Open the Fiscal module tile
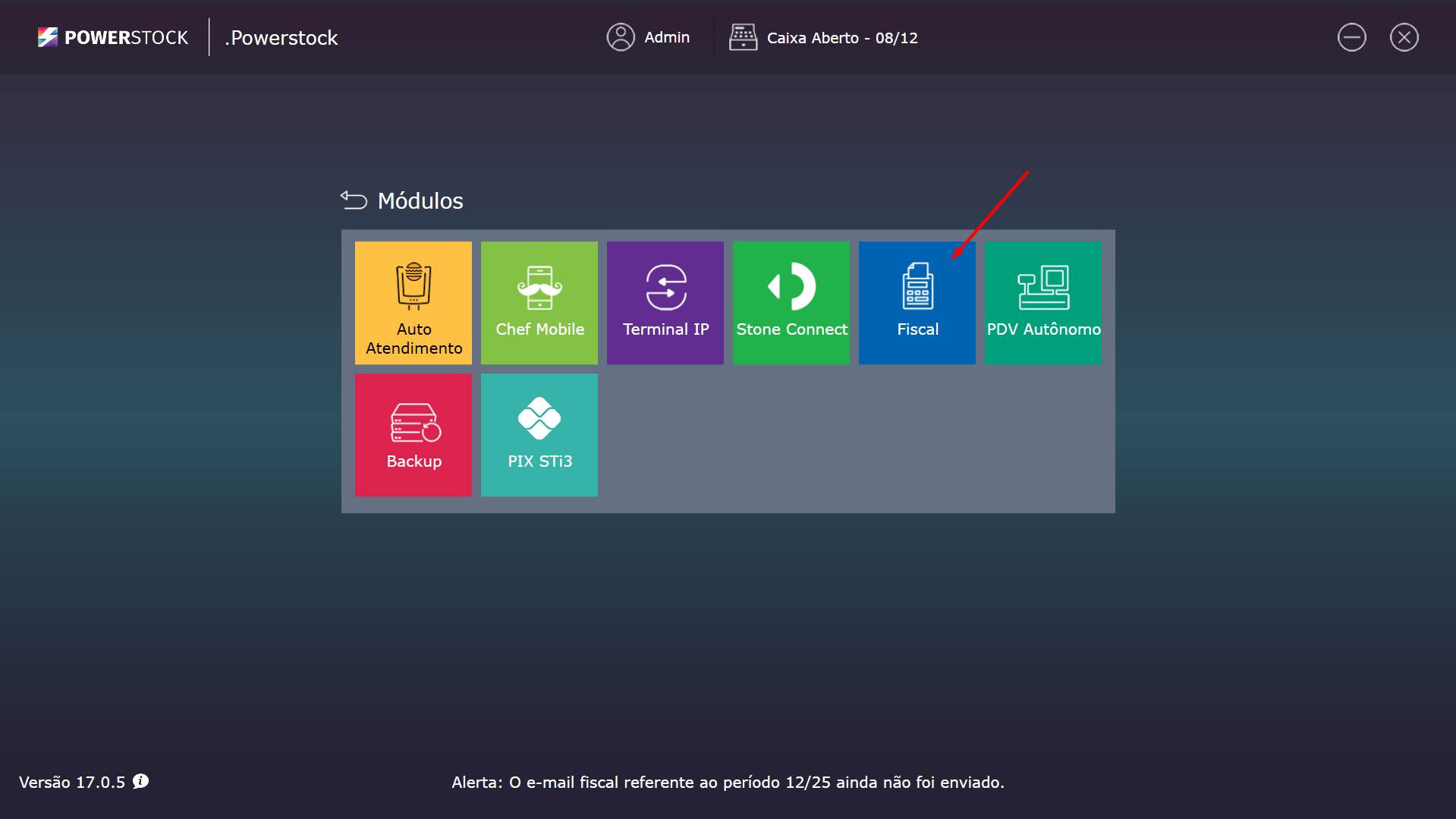This screenshot has height=819, width=1456. (x=917, y=303)
